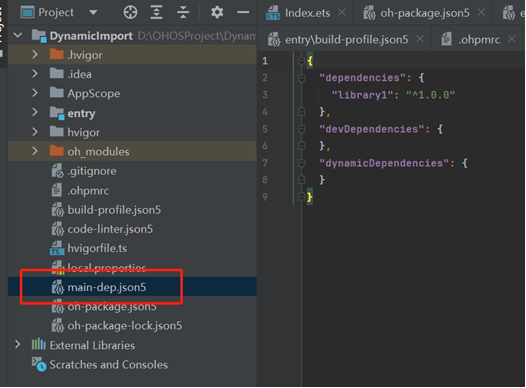The height and width of the screenshot is (388, 526).
Task: Click the Project view label
Action: click(56, 13)
